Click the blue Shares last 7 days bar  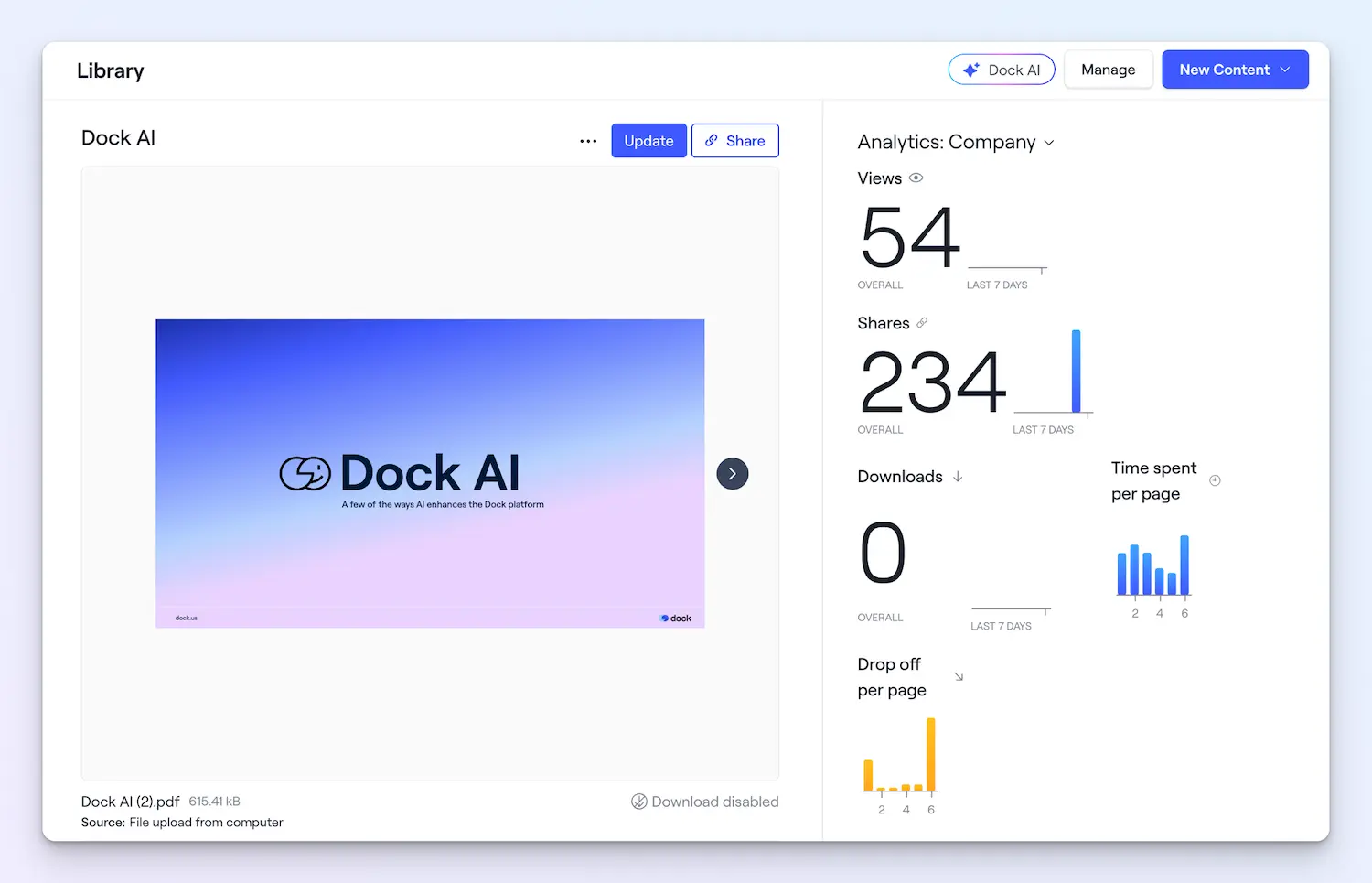pos(1077,372)
